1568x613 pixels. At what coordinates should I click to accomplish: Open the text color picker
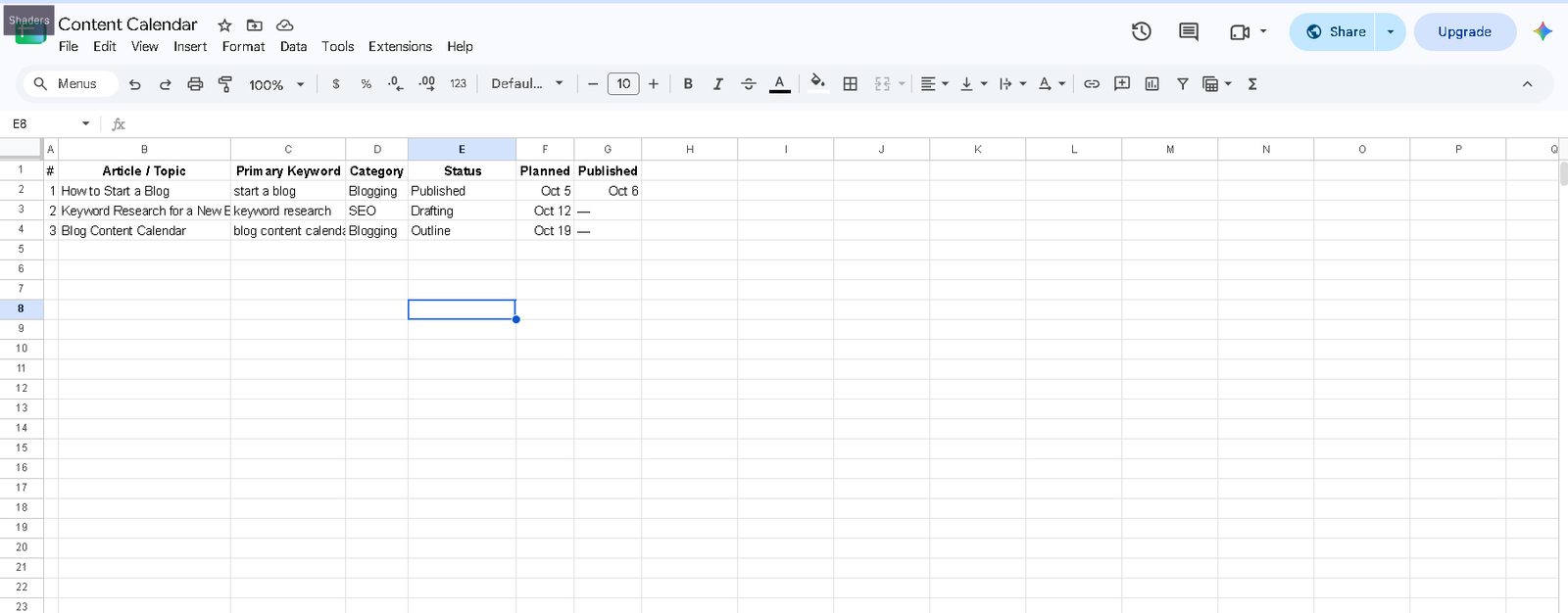[779, 84]
